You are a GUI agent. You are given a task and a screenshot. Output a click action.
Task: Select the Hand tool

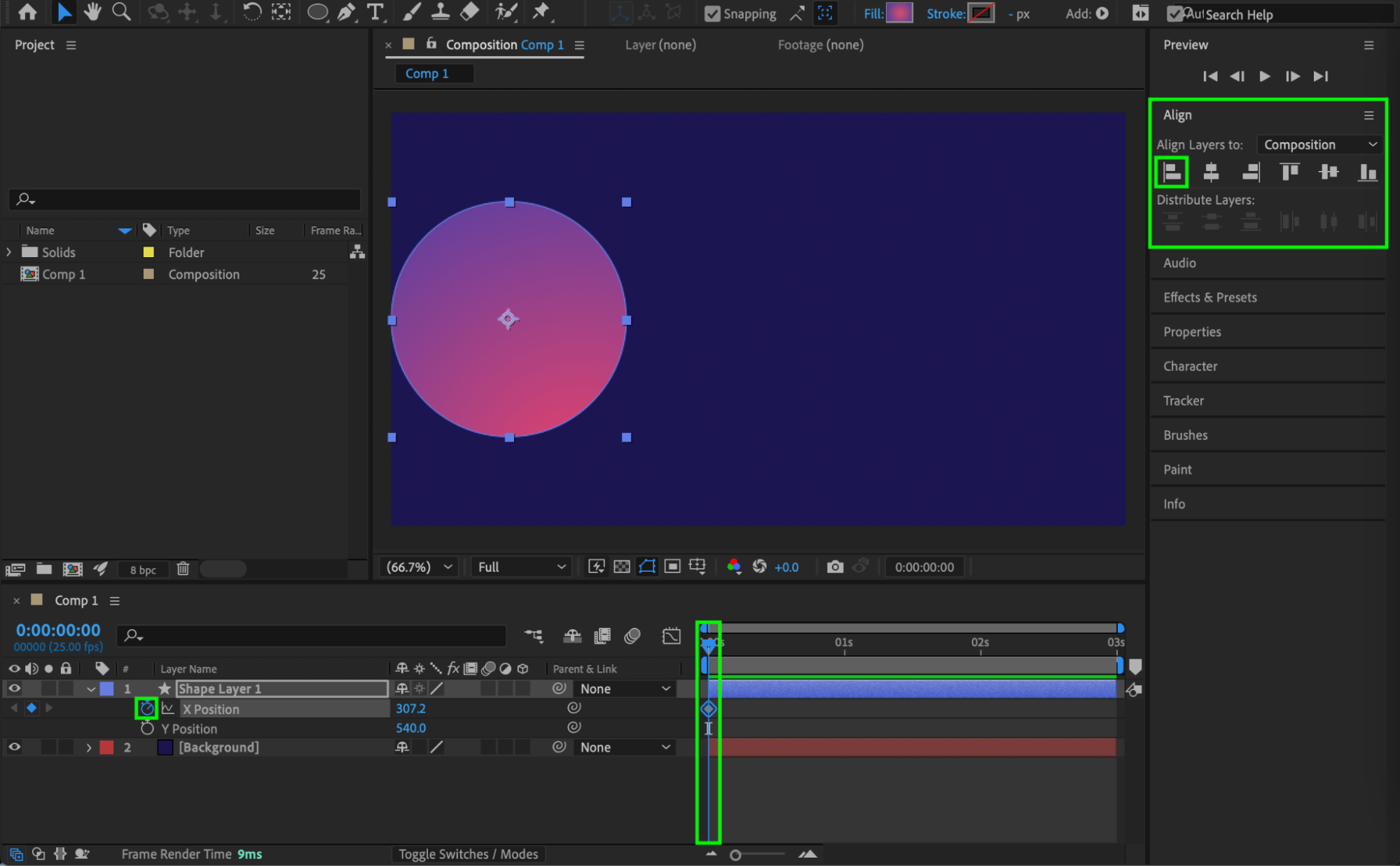tap(92, 12)
